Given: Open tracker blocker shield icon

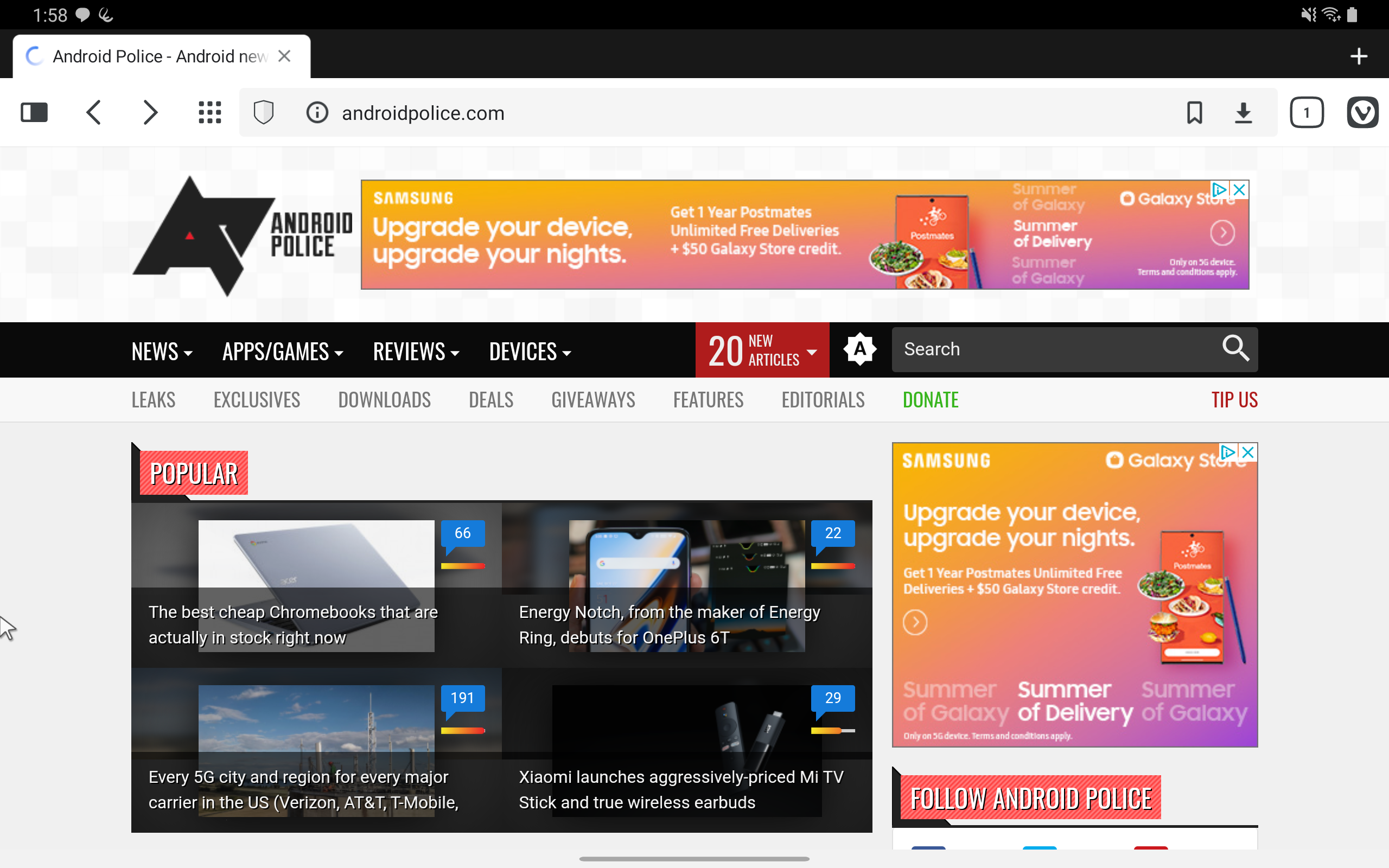Looking at the screenshot, I should tap(264, 112).
